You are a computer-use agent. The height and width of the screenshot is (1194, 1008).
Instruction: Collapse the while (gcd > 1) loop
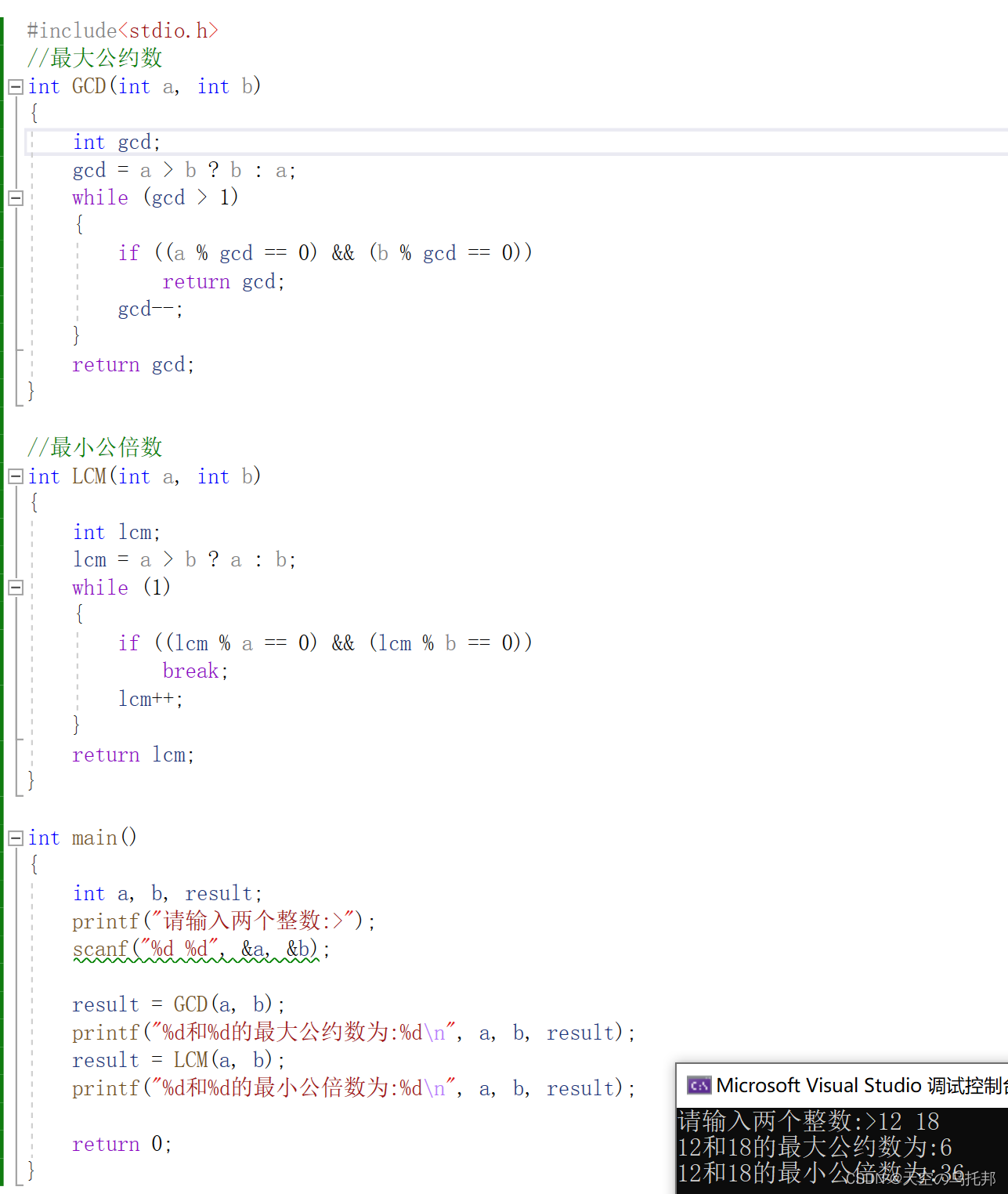pyautogui.click(x=16, y=197)
